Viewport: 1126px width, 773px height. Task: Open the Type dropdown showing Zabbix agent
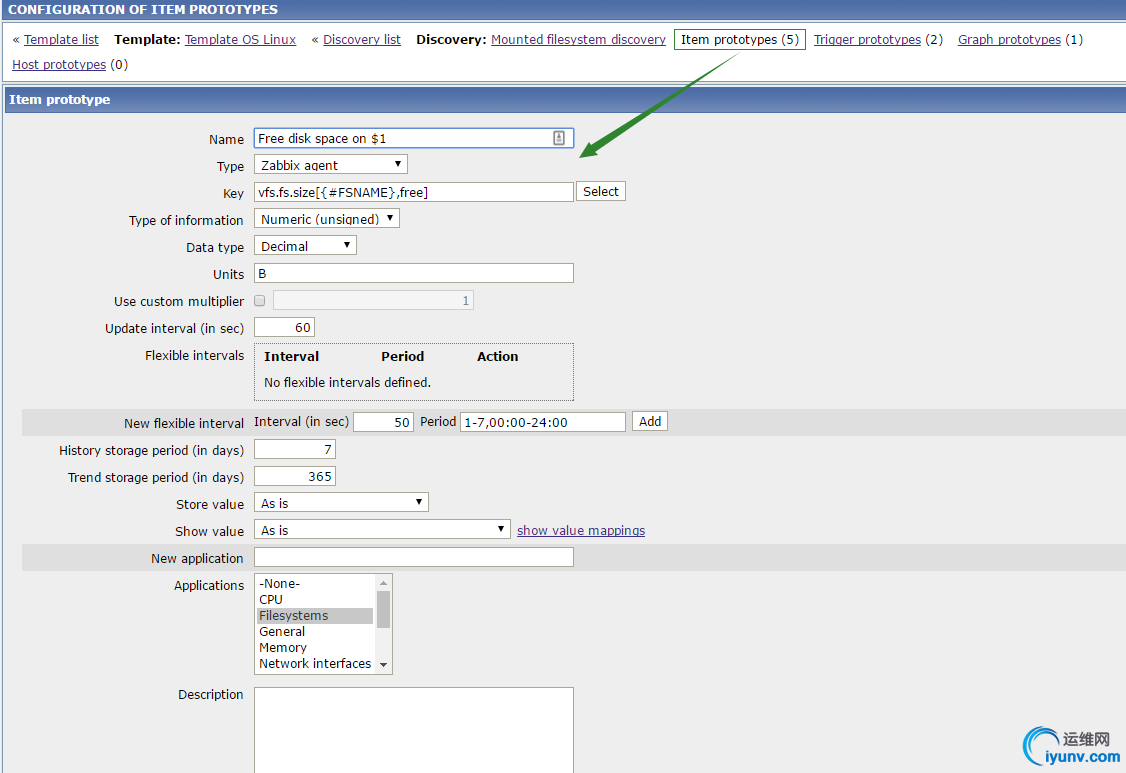tap(331, 165)
